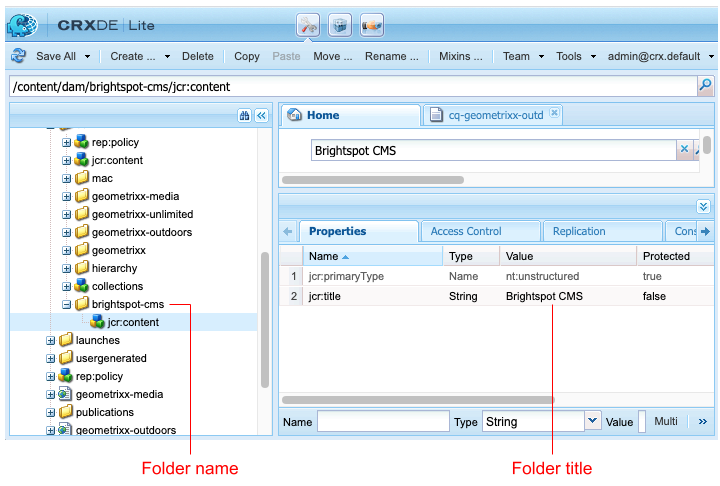
Task: Click the Copy toolbar button
Action: (x=247, y=56)
